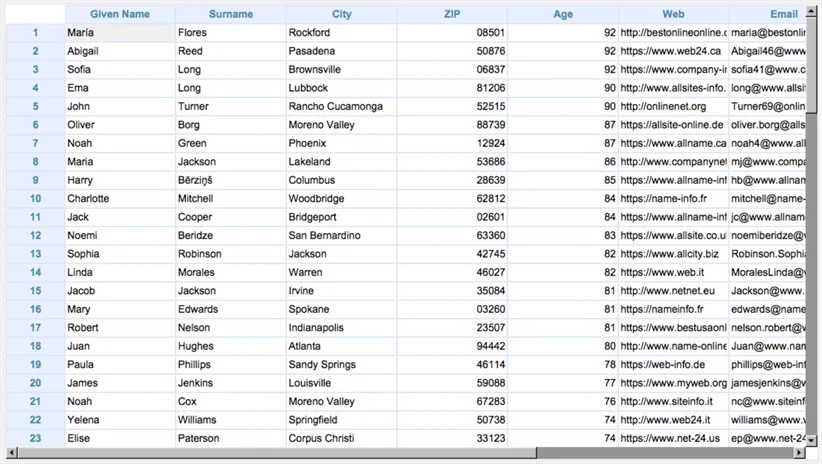Select the vertical scrollbar thumb
Image resolution: width=822 pixels, height=464 pixels.
click(x=811, y=64)
